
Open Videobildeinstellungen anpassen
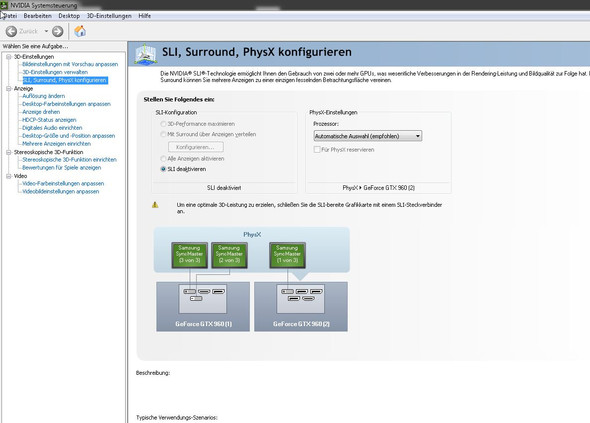pyautogui.click(x=61, y=191)
